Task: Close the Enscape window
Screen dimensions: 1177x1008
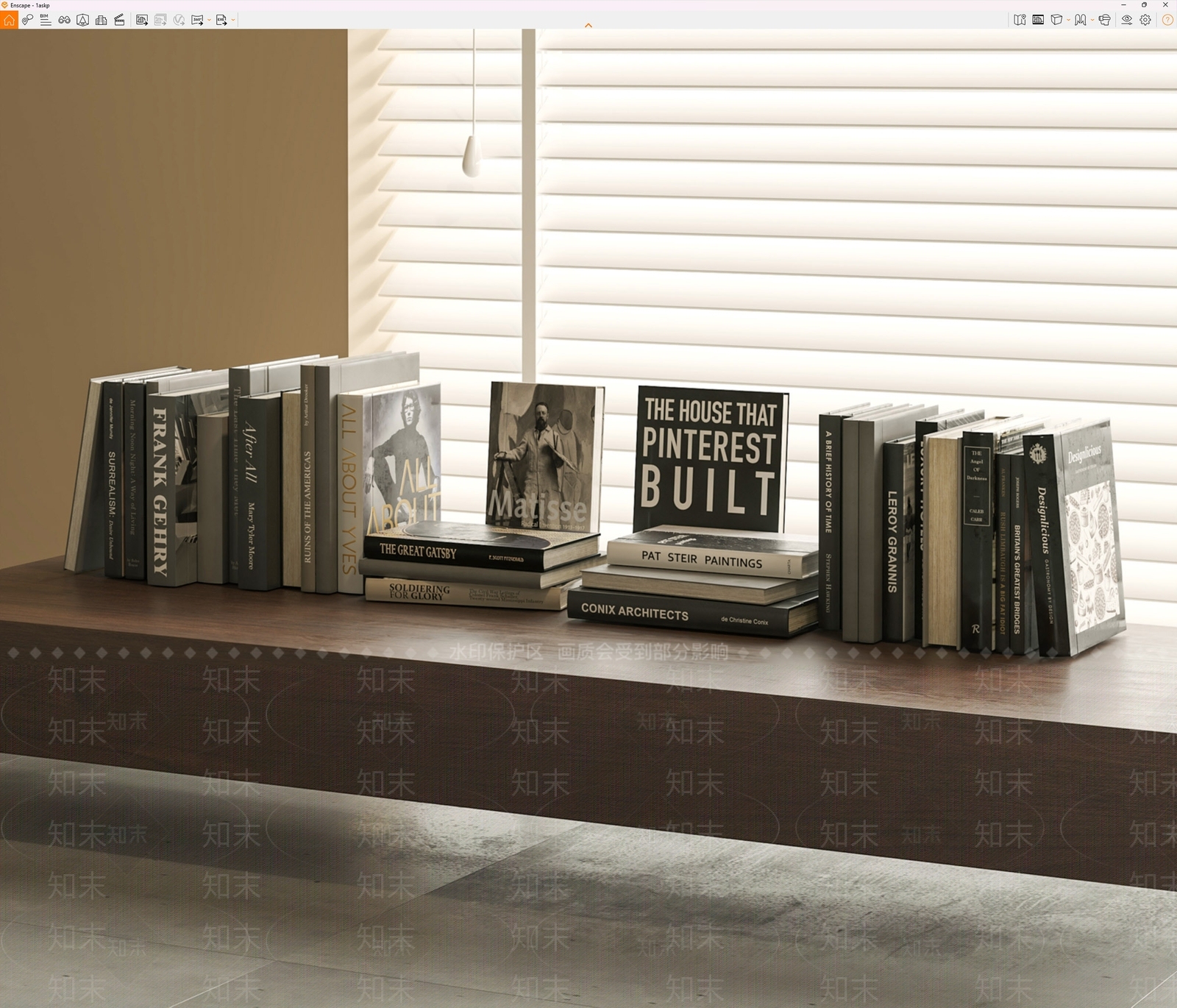Action: tap(1165, 4)
